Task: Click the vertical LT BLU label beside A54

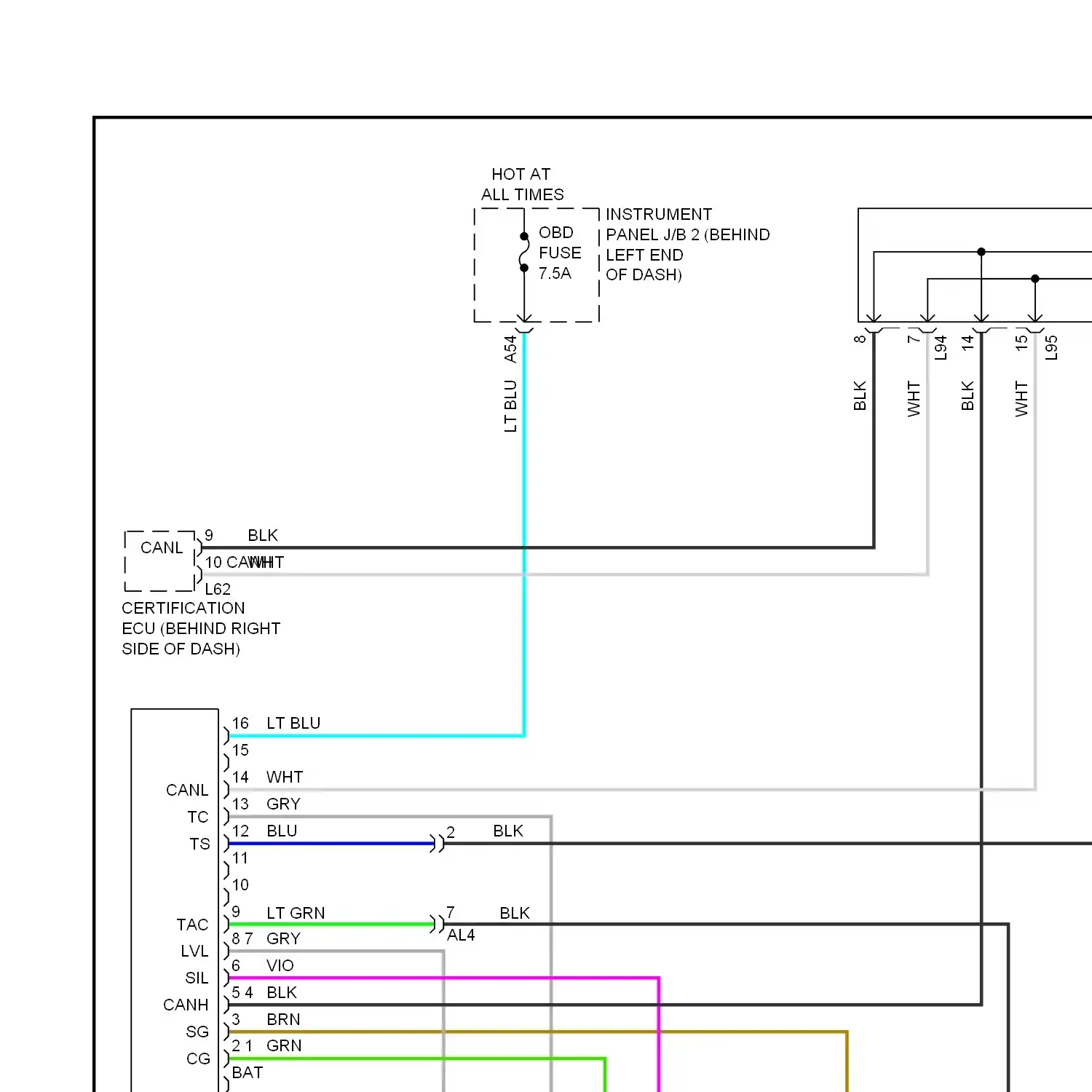Action: pos(510,406)
